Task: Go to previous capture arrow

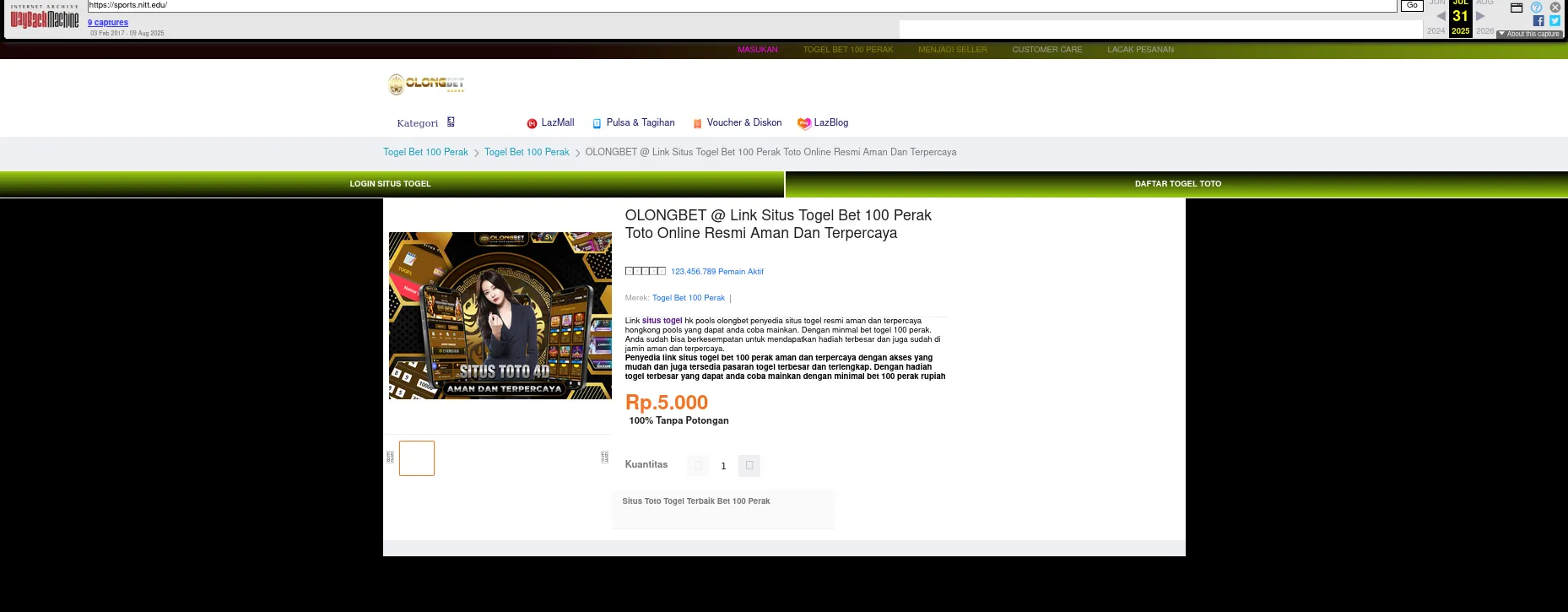Action: (x=1441, y=16)
